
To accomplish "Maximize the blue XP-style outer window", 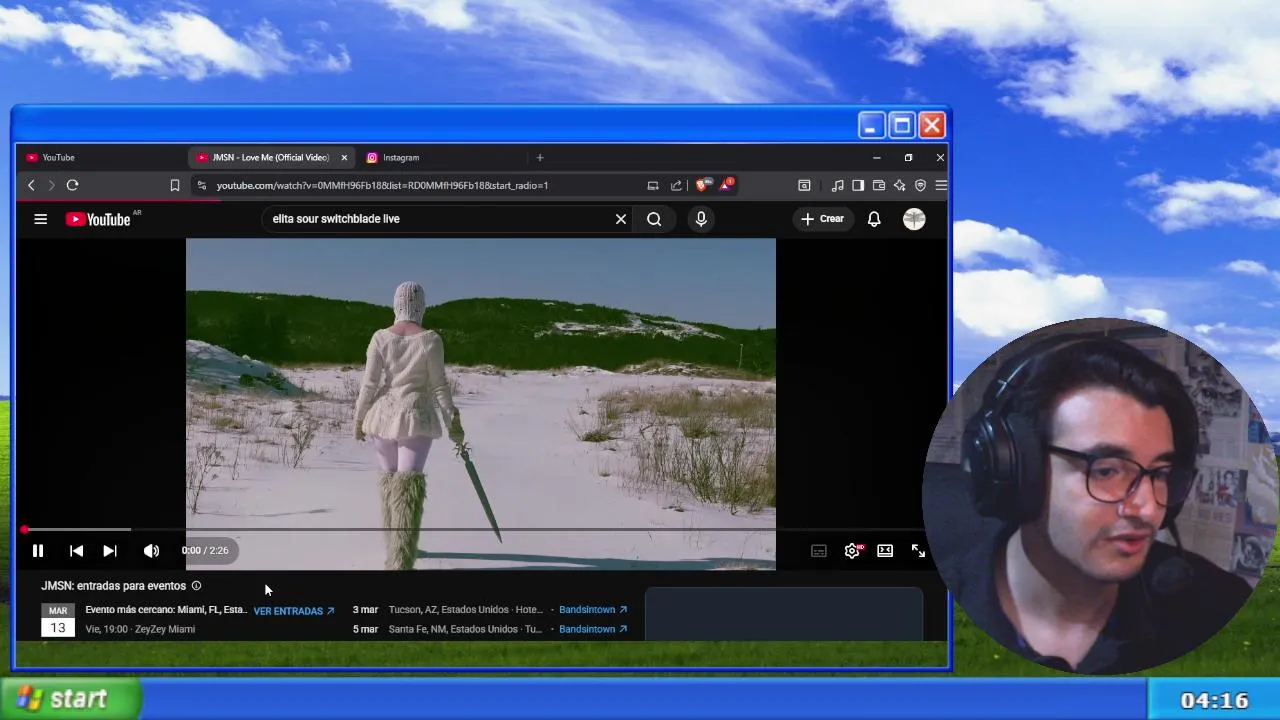I will pos(901,125).
